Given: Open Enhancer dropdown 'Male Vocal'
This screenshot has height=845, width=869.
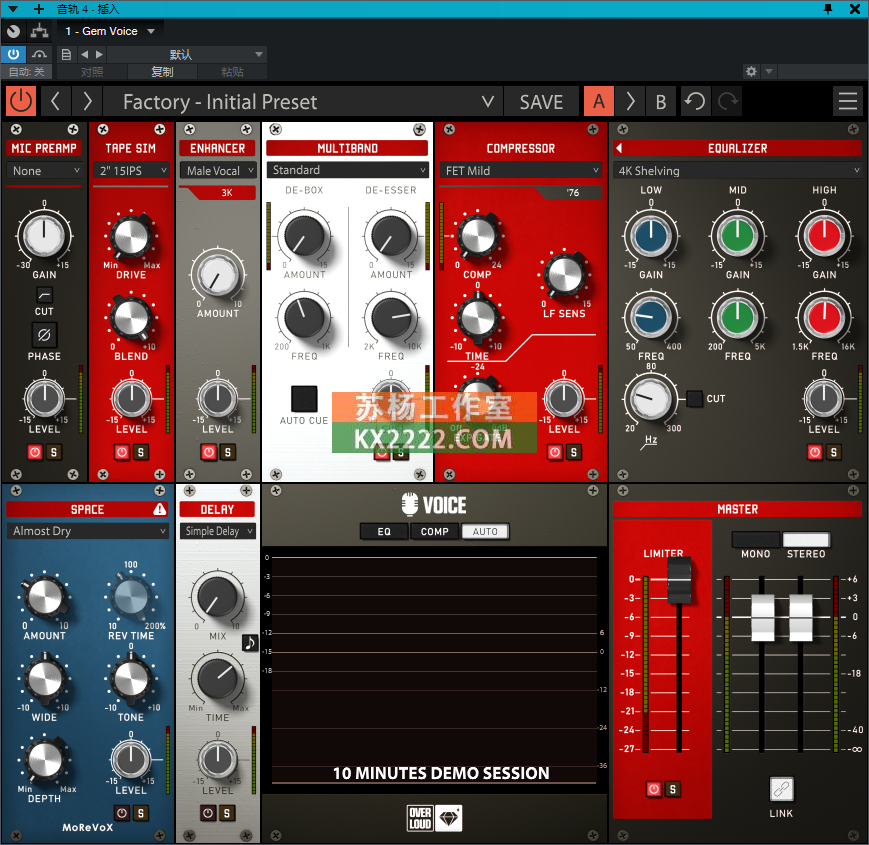Looking at the screenshot, I should [218, 171].
